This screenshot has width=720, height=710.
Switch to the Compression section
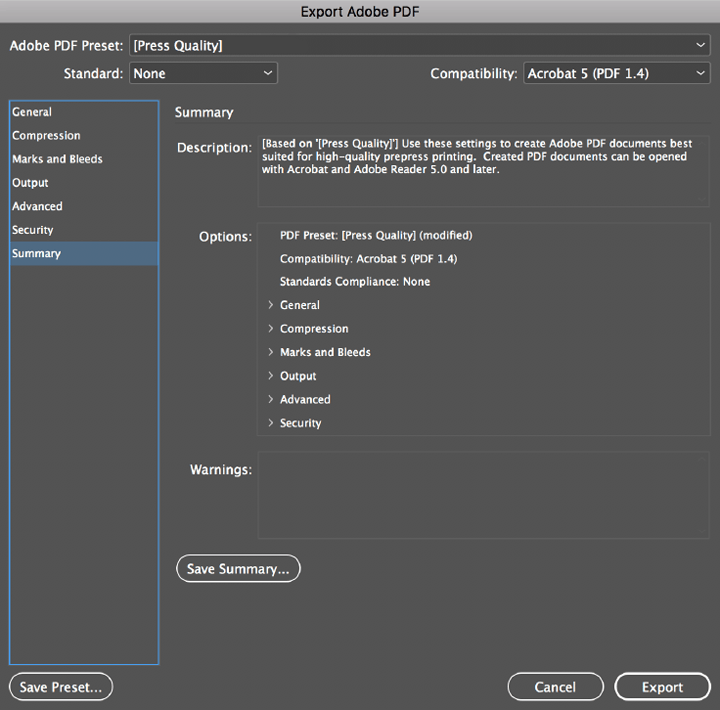tap(46, 136)
